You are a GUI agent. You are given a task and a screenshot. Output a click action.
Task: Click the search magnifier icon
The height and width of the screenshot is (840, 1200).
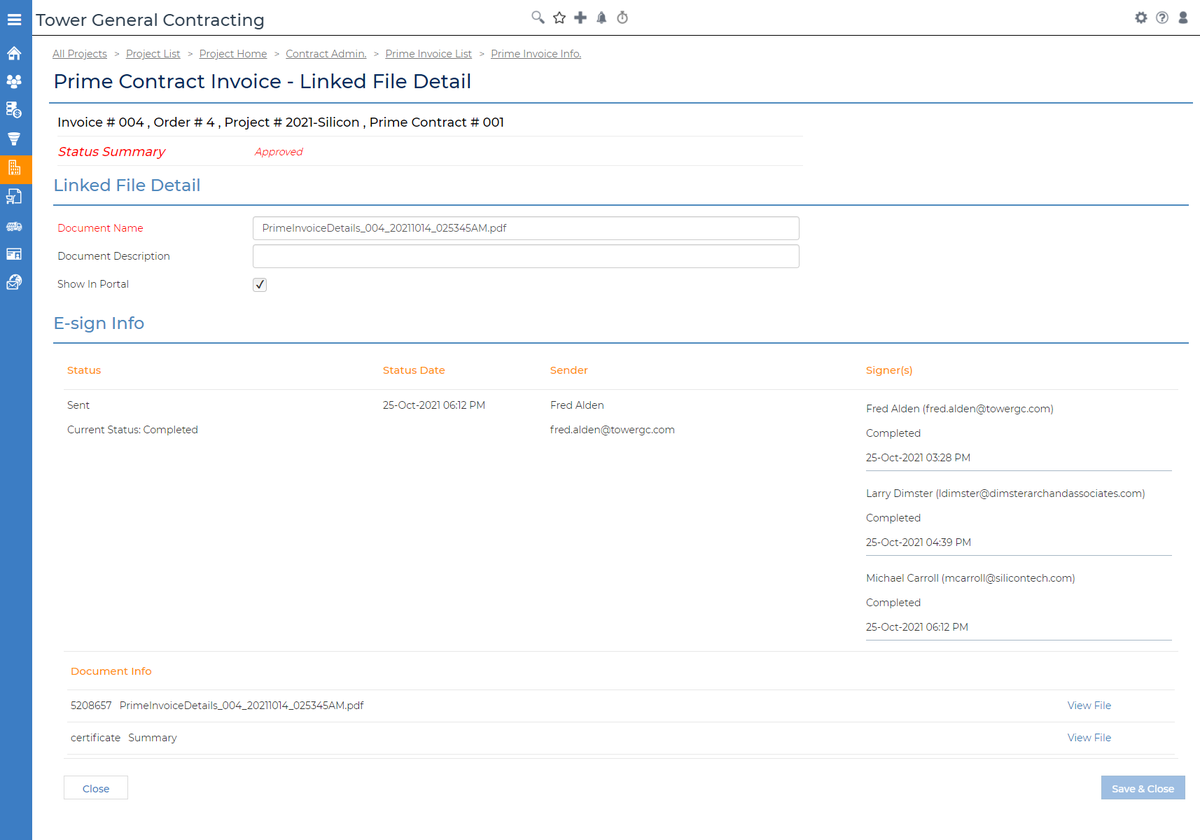[538, 17]
